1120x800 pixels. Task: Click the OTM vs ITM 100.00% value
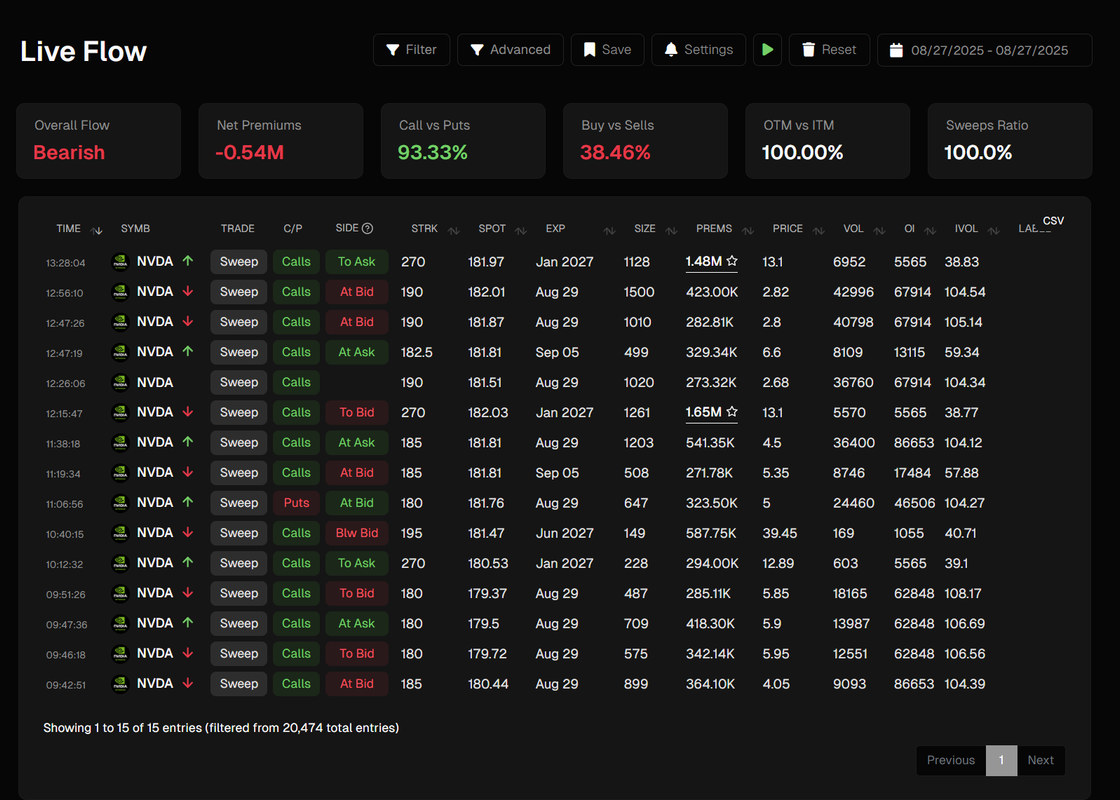click(803, 152)
